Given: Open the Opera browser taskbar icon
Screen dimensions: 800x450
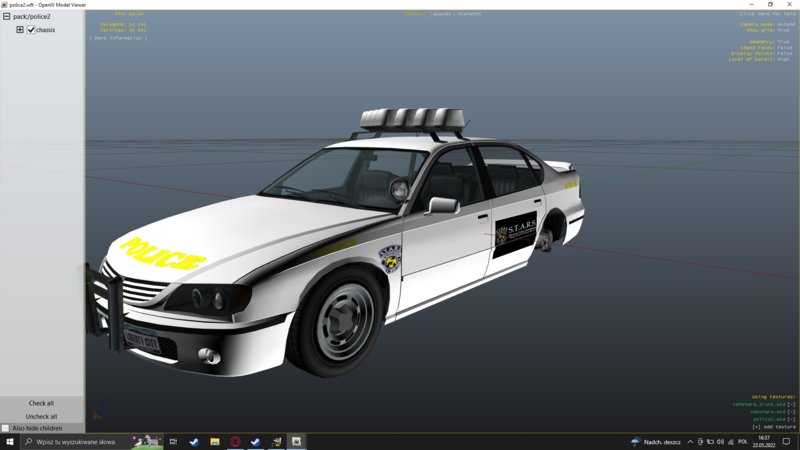Looking at the screenshot, I should tap(235, 441).
